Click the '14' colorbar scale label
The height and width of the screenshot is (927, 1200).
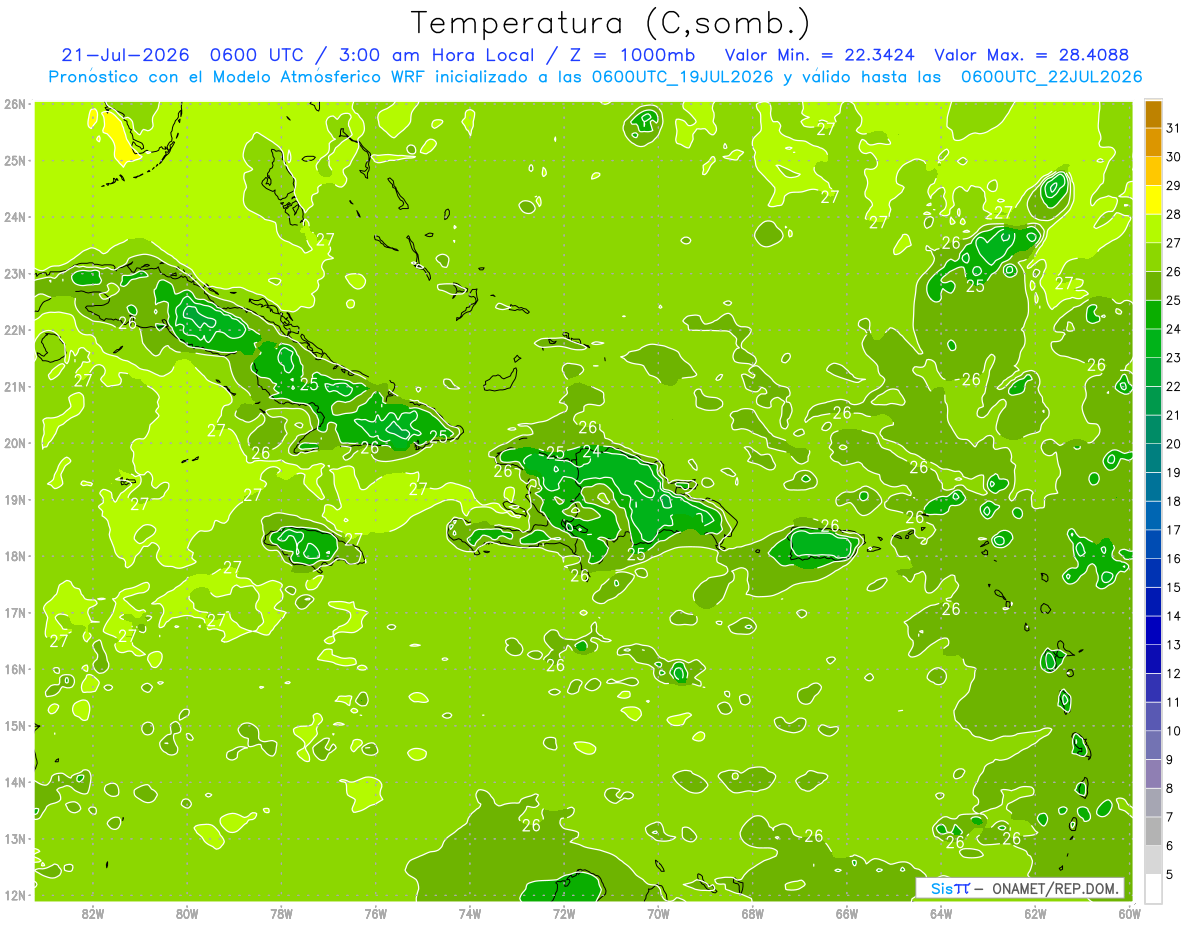(x=1174, y=616)
